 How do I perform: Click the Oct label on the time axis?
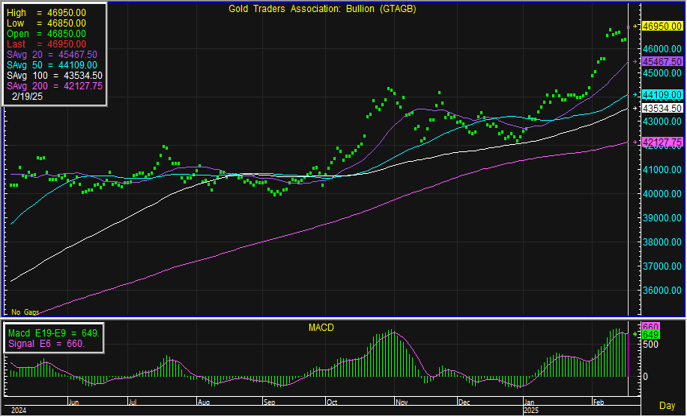(333, 399)
